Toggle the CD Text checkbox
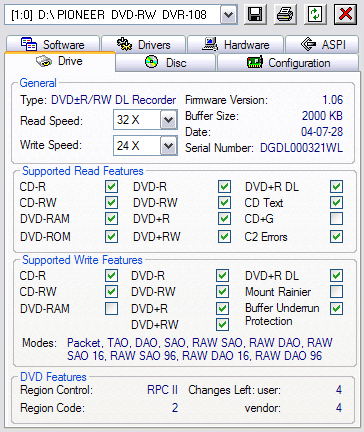364x432 pixels. 336,202
